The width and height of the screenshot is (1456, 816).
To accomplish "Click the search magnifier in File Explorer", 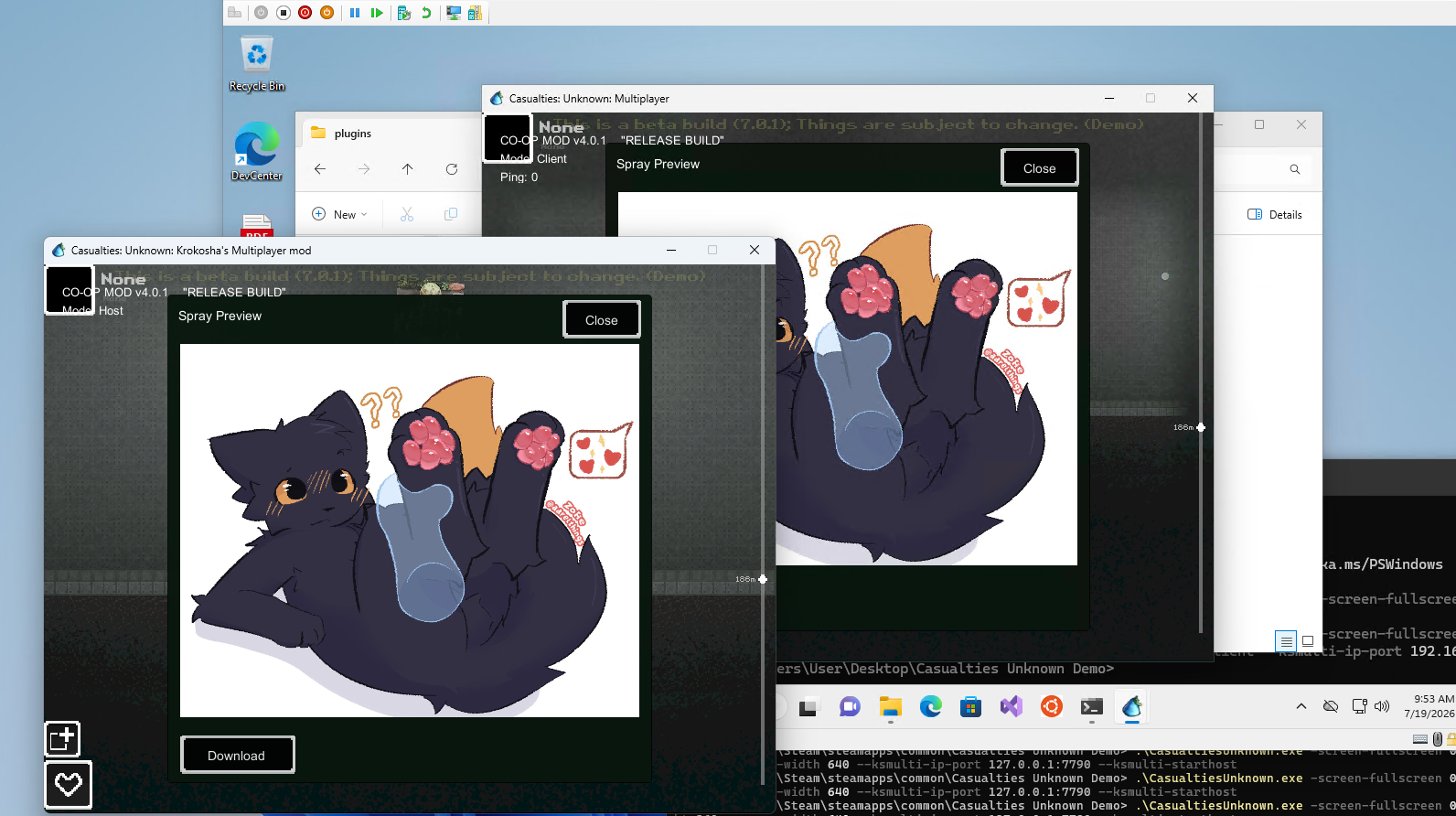I will click(x=1295, y=169).
